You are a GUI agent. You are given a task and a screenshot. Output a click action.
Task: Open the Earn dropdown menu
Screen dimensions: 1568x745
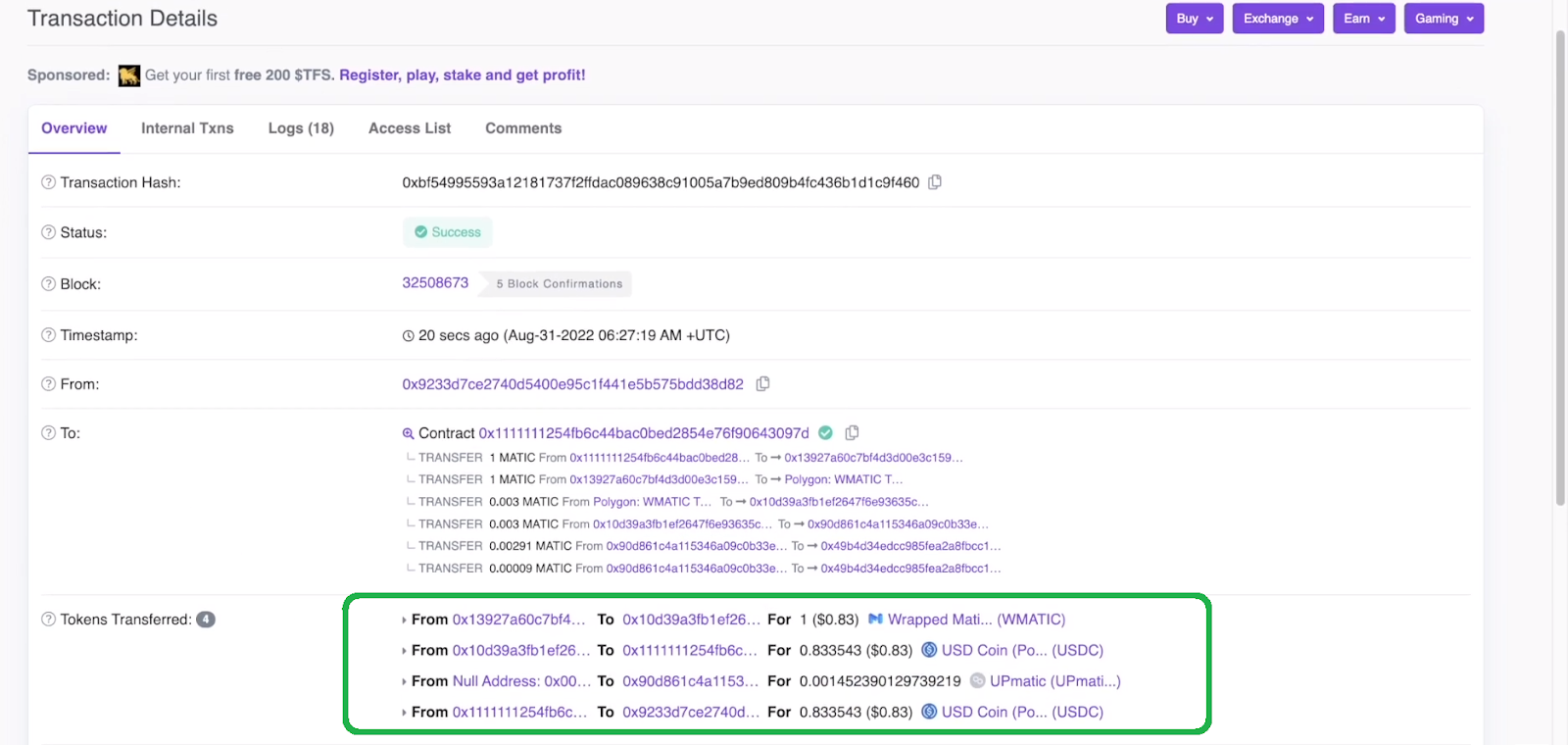point(1364,19)
